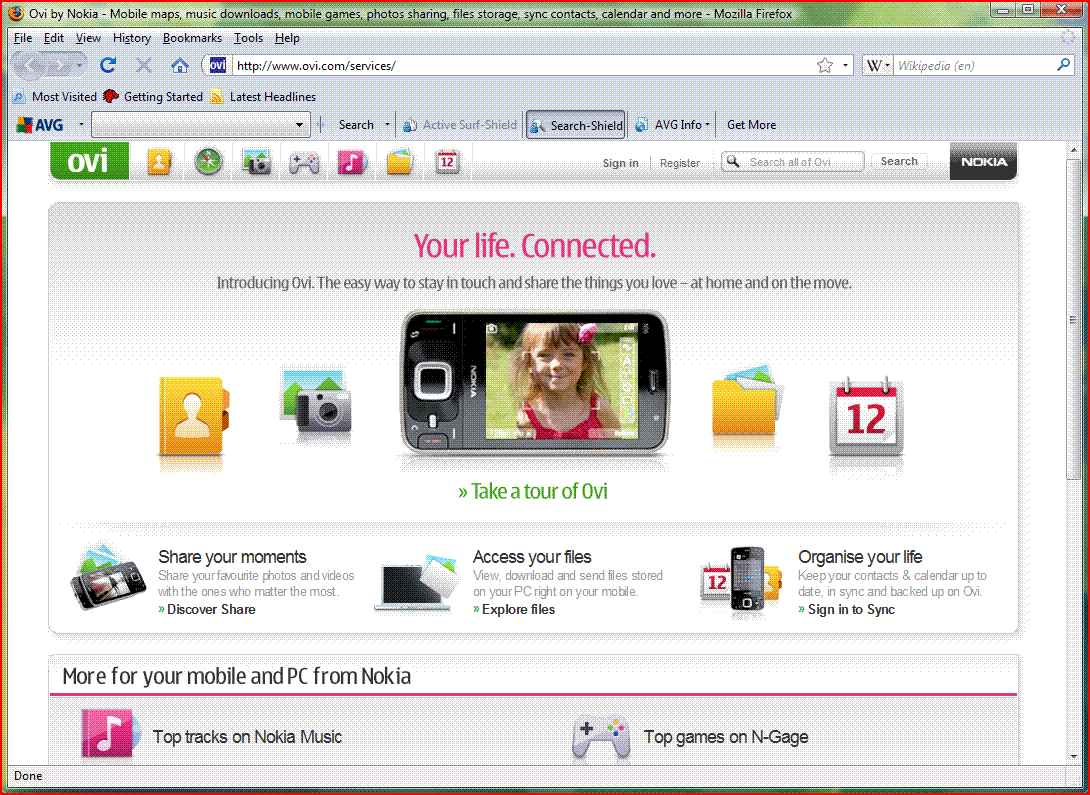Open Top games on N-Gage
Viewport: 1090px width, 795px height.
726,737
